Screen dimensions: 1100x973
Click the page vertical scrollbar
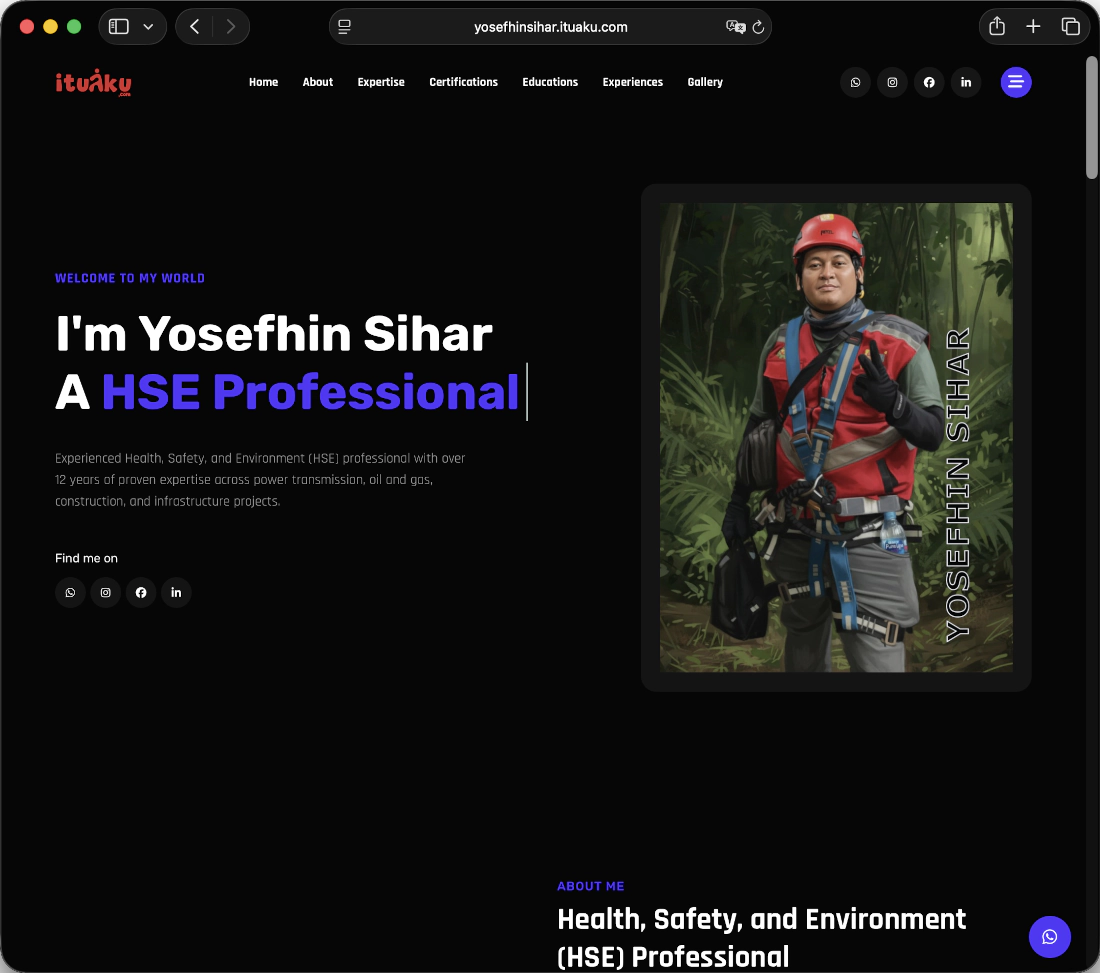(1092, 118)
